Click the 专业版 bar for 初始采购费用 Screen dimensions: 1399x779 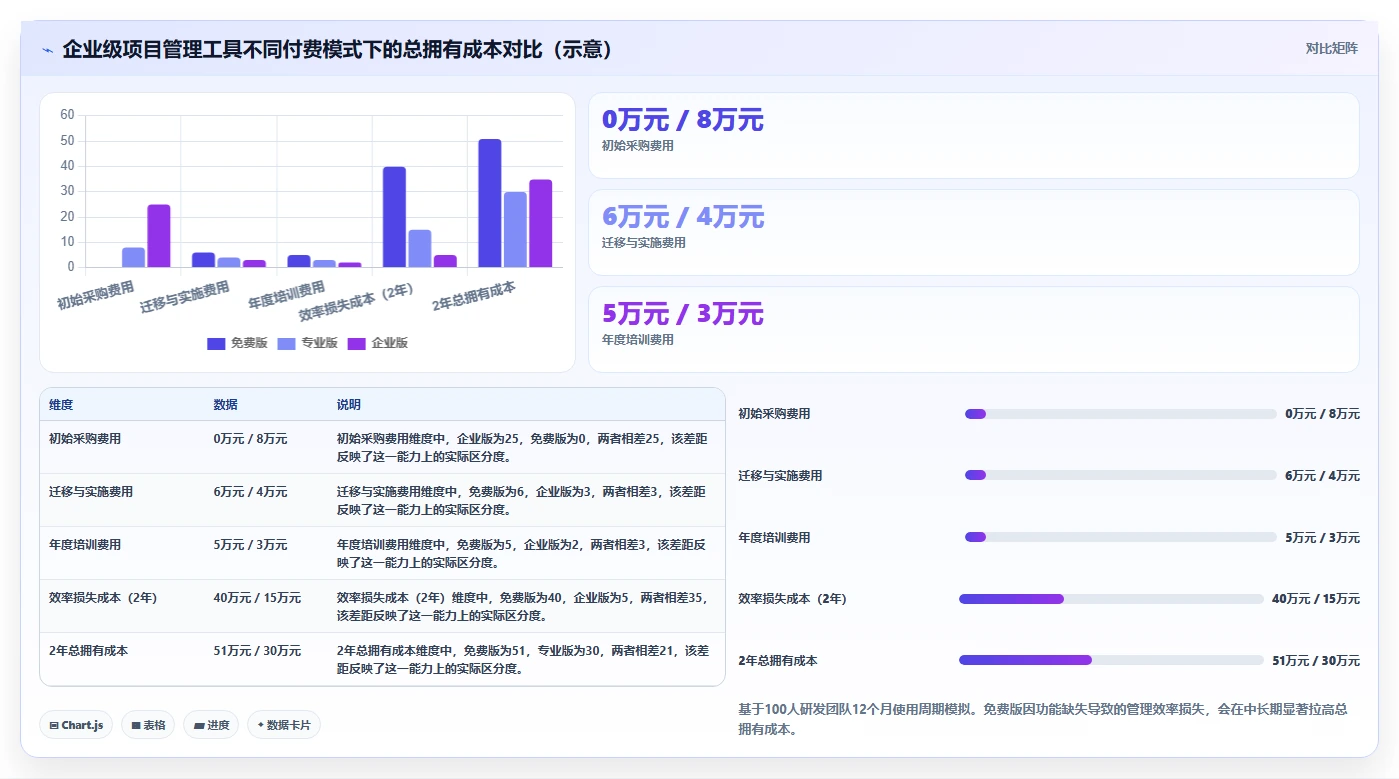click(x=134, y=257)
